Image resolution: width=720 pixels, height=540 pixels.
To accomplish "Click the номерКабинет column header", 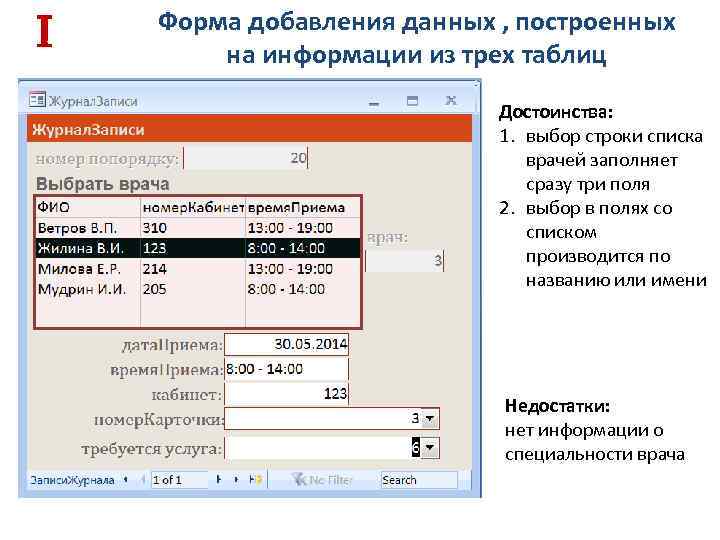I will [193, 208].
